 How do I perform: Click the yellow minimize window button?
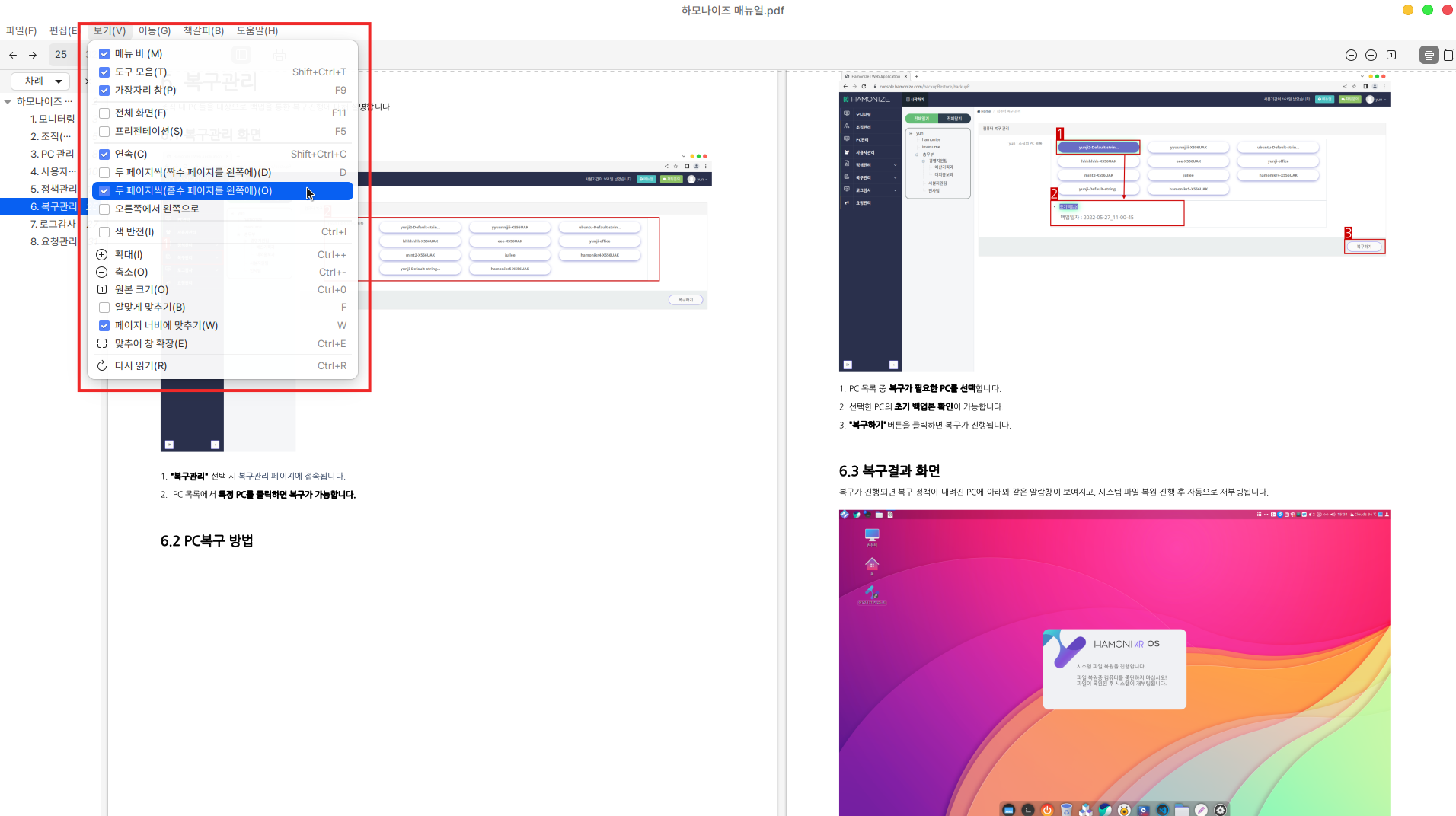(x=1408, y=10)
